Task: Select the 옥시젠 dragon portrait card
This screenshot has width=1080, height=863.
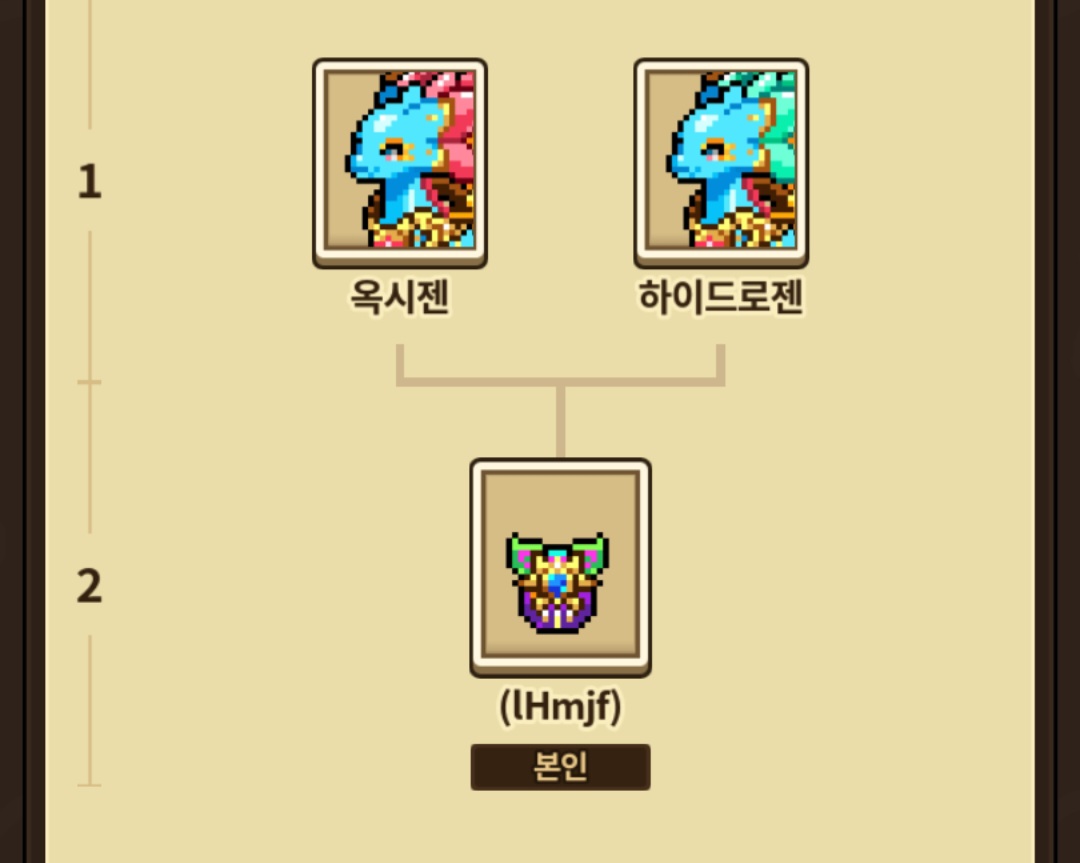Action: click(x=400, y=163)
